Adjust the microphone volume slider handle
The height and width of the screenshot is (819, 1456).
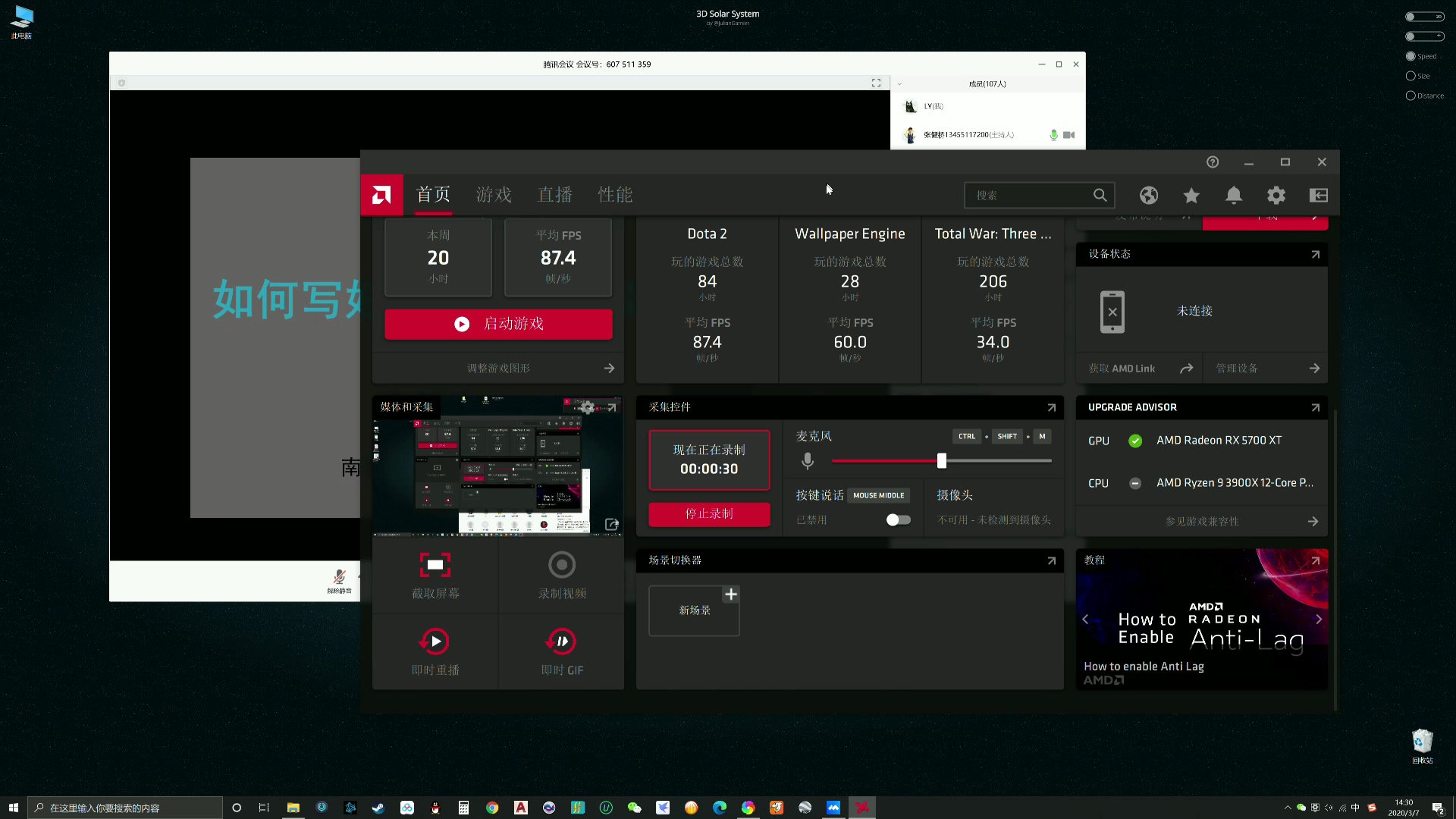click(941, 460)
